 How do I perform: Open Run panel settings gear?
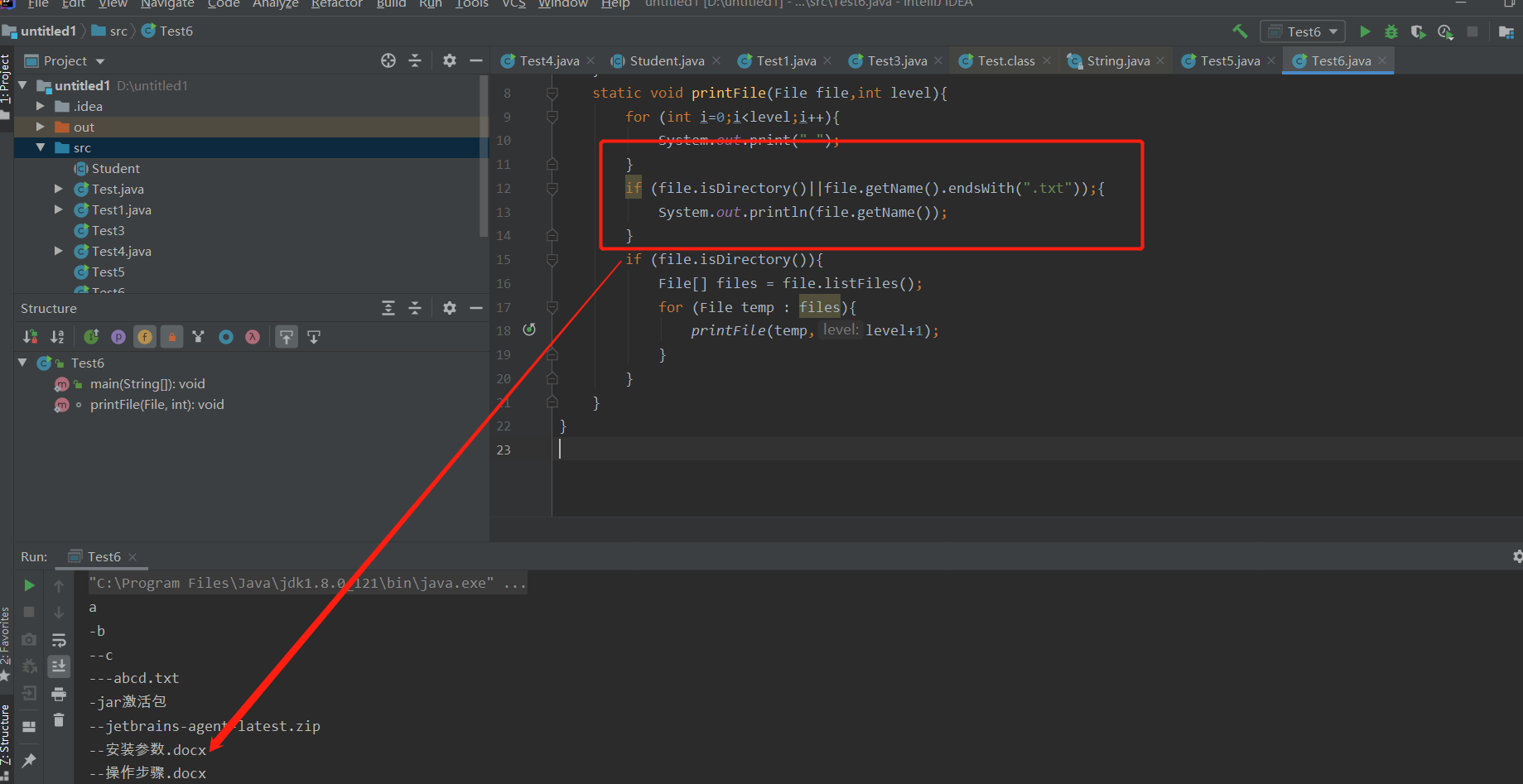coord(1517,556)
